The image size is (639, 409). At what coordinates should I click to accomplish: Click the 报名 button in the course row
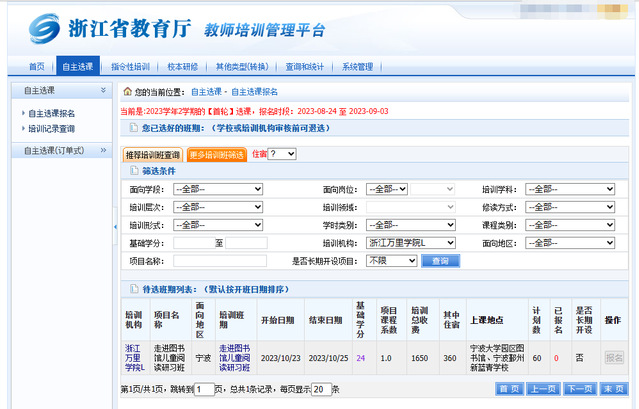tap(614, 358)
